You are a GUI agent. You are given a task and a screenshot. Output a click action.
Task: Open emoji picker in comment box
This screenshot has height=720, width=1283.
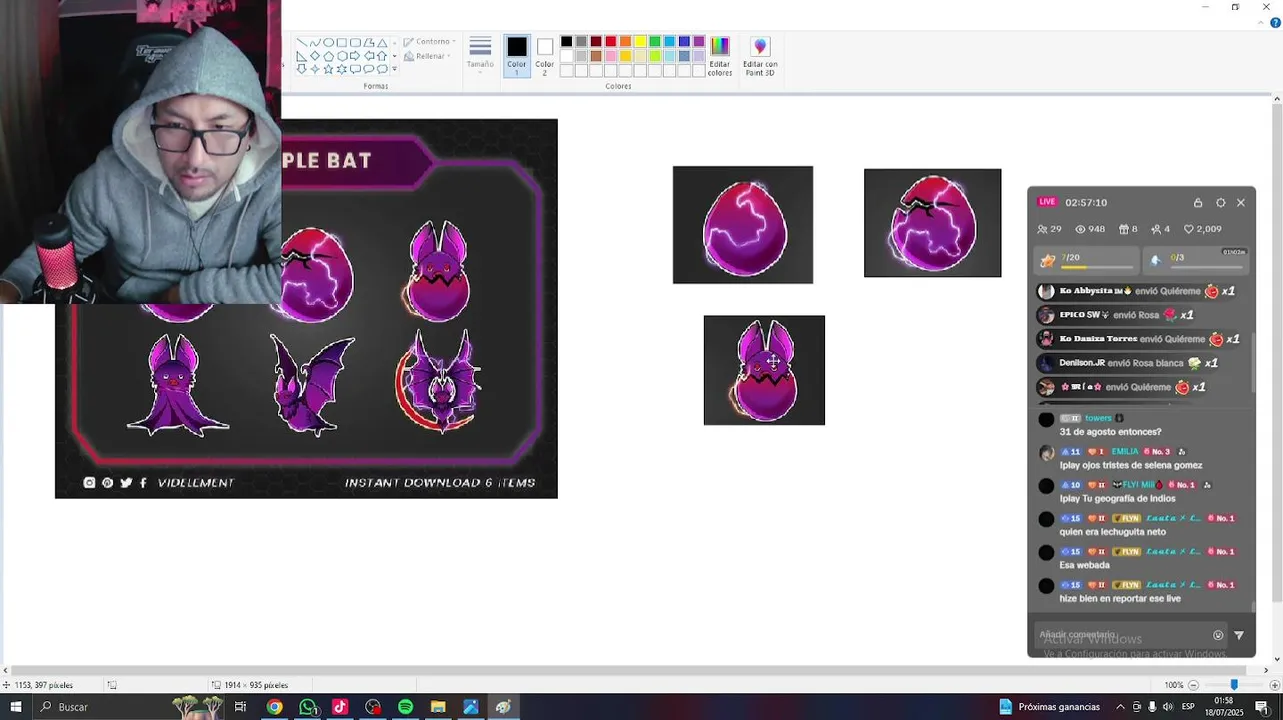1218,635
